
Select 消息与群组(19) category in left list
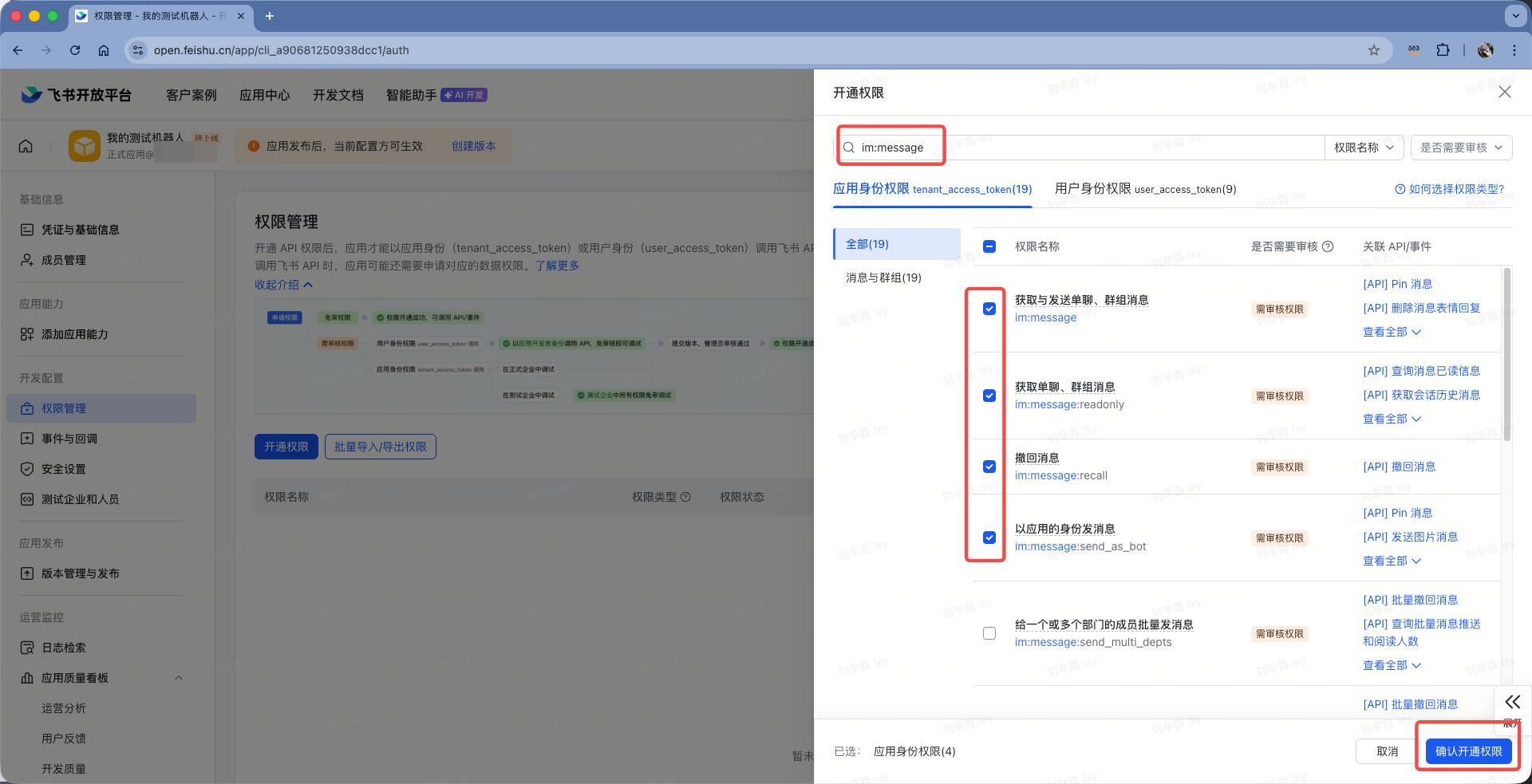coord(883,278)
